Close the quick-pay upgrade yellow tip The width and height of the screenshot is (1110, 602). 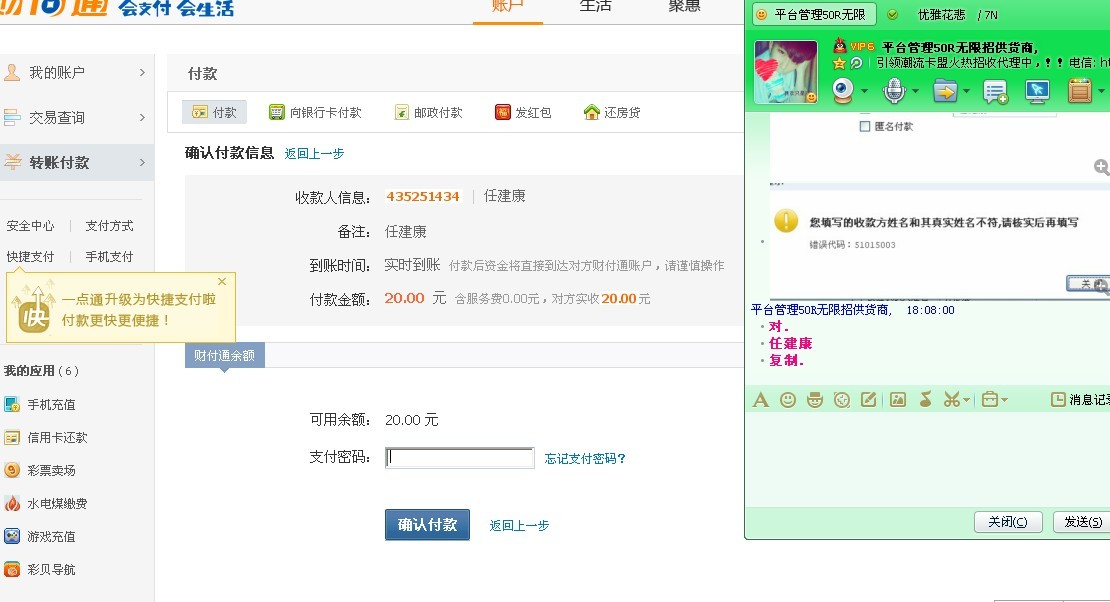[x=222, y=281]
